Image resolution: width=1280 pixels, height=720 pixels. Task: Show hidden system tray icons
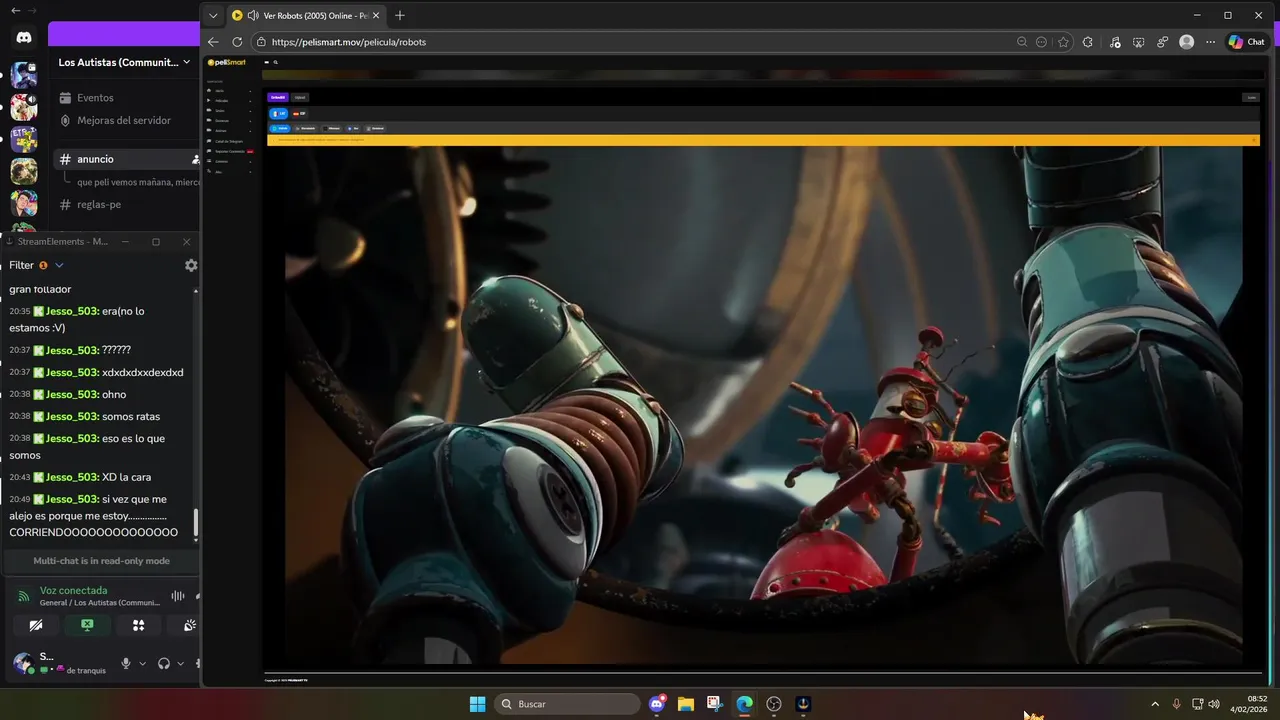click(1155, 704)
